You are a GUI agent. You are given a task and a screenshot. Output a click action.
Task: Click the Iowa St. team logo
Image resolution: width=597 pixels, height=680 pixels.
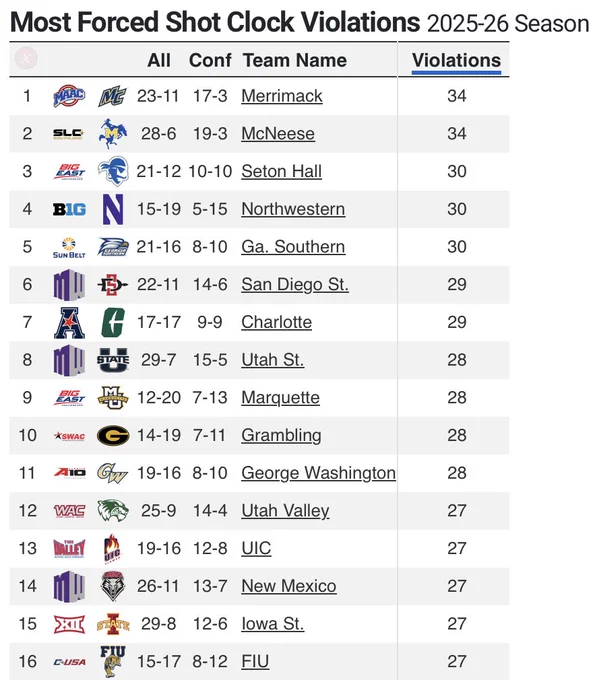click(x=113, y=624)
